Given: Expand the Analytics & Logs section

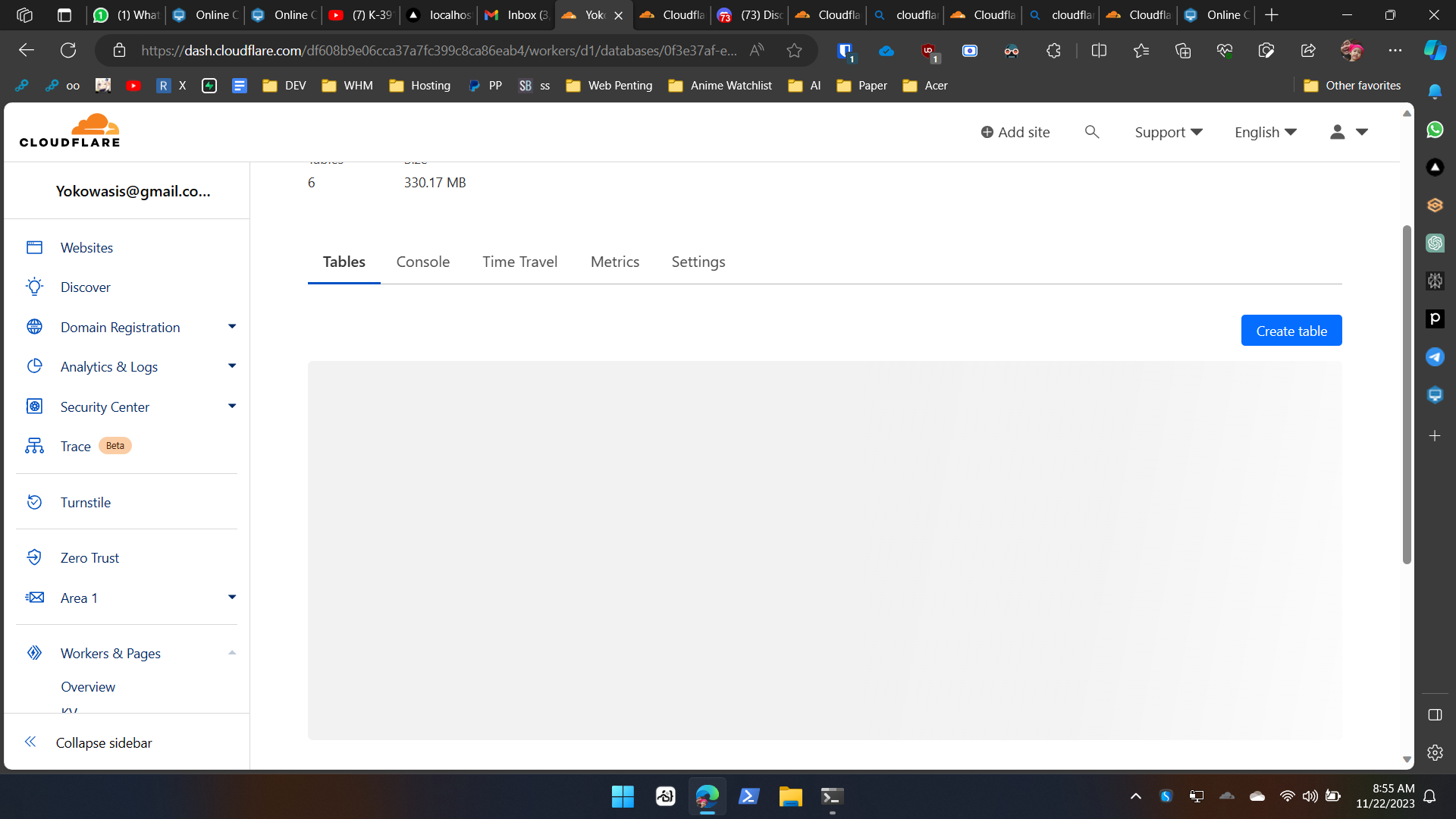Looking at the screenshot, I should (x=232, y=366).
